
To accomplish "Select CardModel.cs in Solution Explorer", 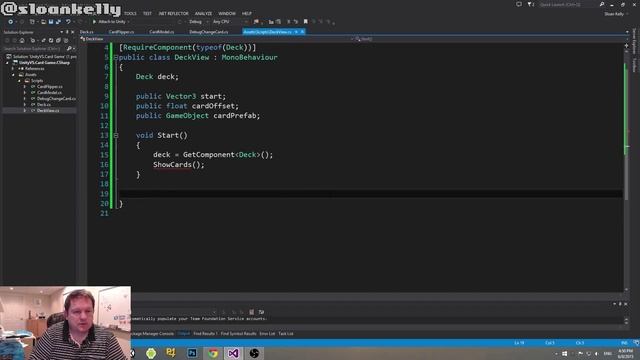I will pos(49,93).
